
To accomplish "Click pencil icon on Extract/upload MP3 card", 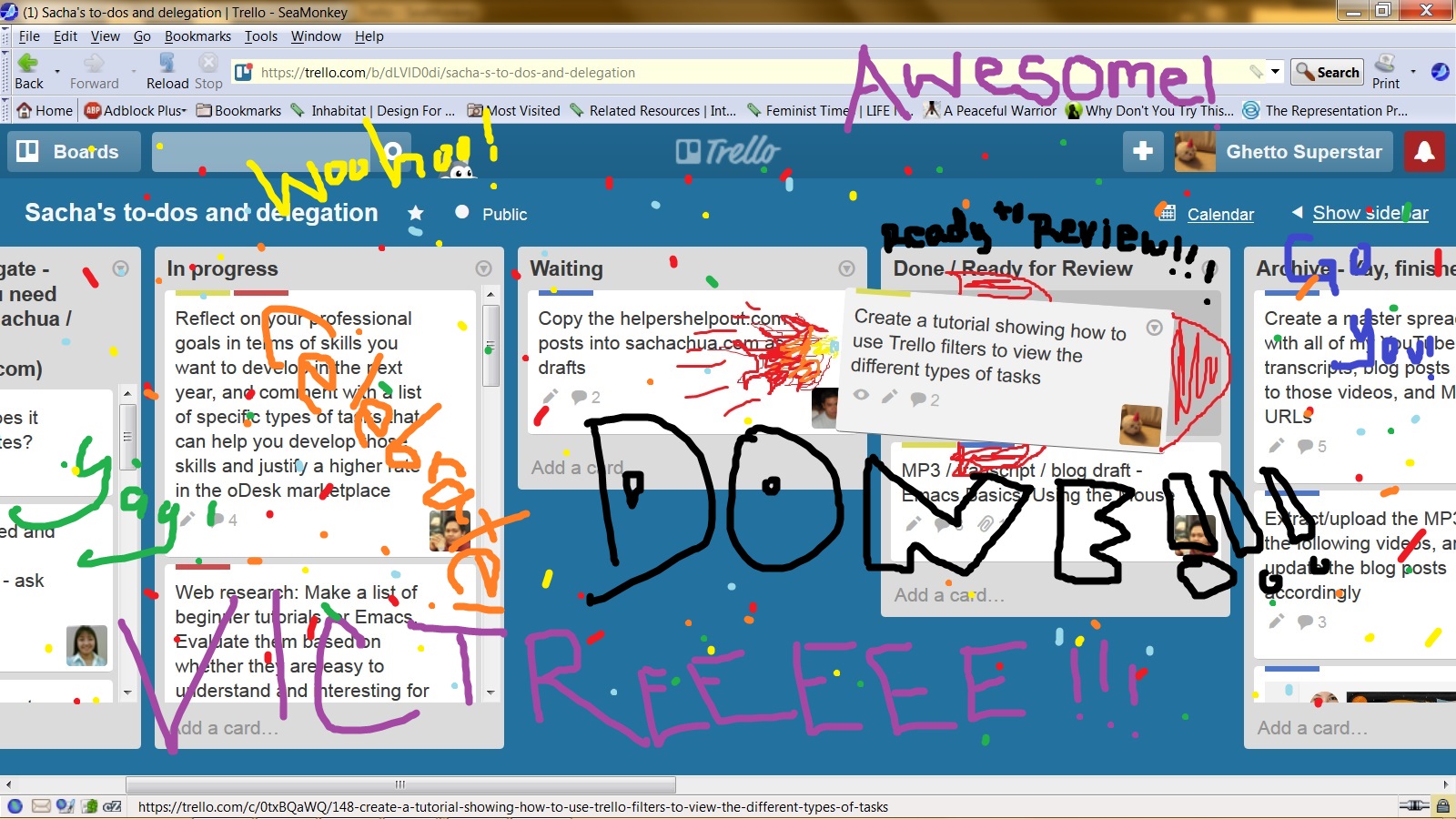I will click(1277, 622).
